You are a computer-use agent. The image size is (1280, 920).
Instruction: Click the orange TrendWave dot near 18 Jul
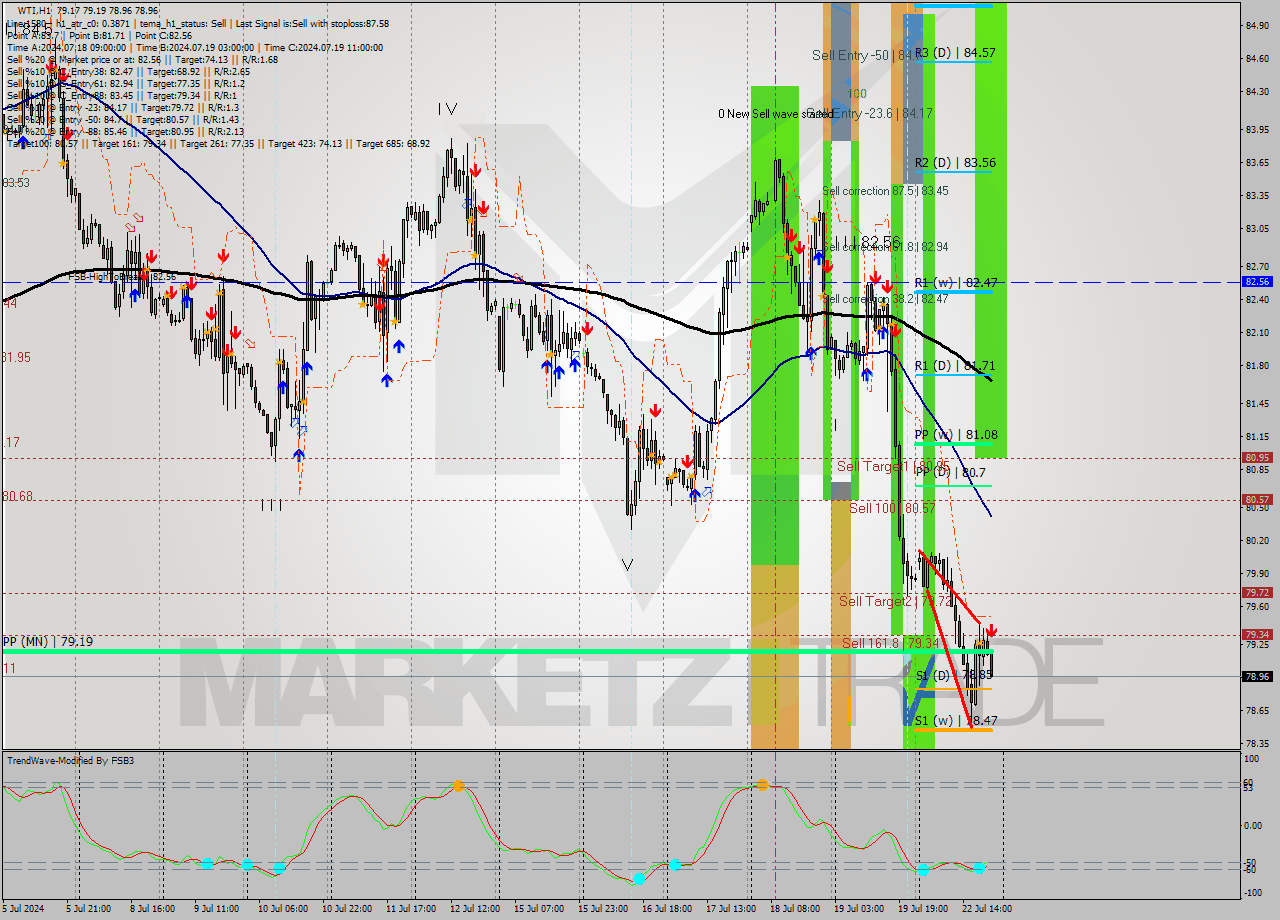(762, 785)
